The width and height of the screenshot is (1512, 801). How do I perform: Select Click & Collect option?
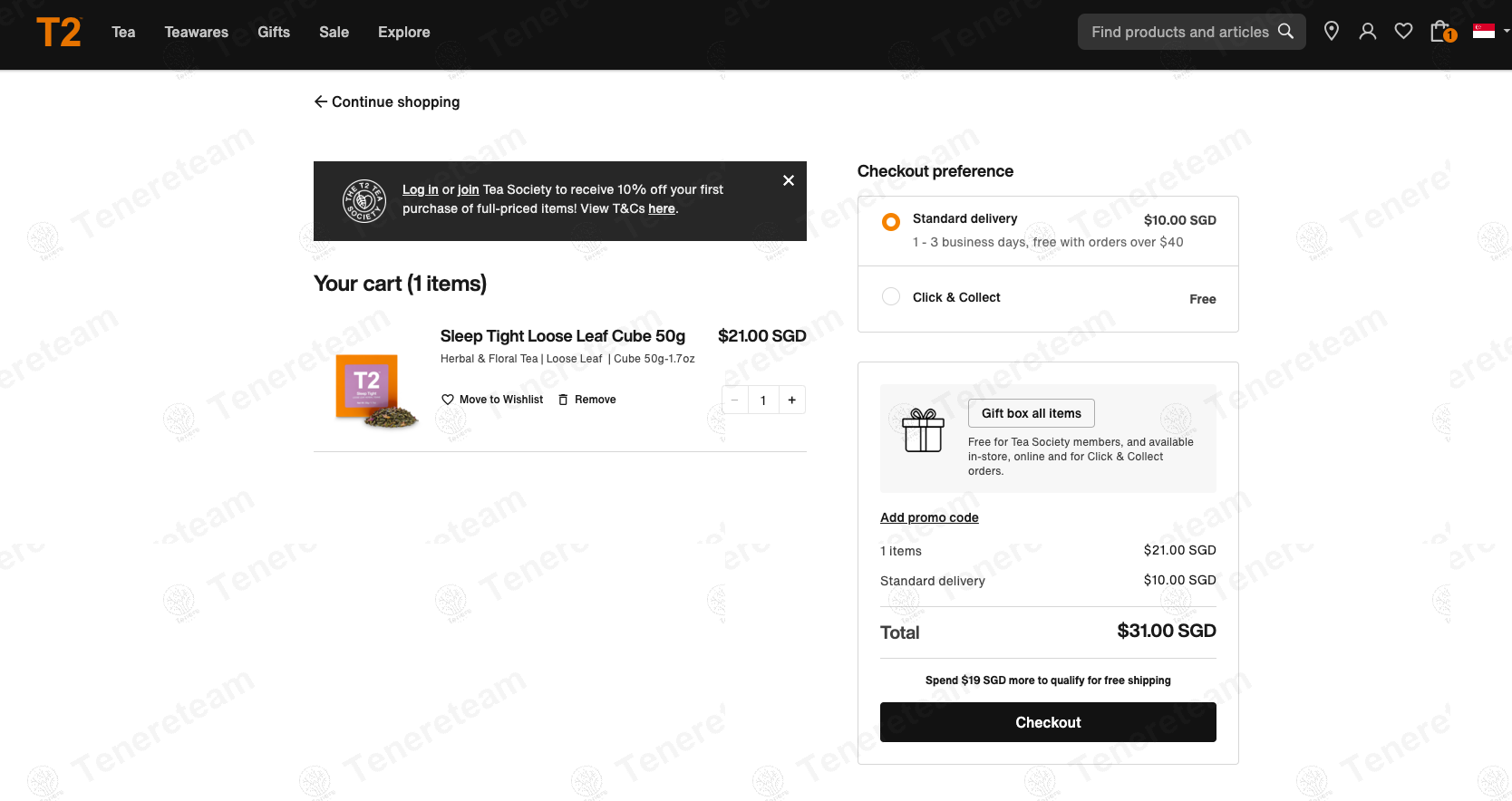tap(891, 297)
